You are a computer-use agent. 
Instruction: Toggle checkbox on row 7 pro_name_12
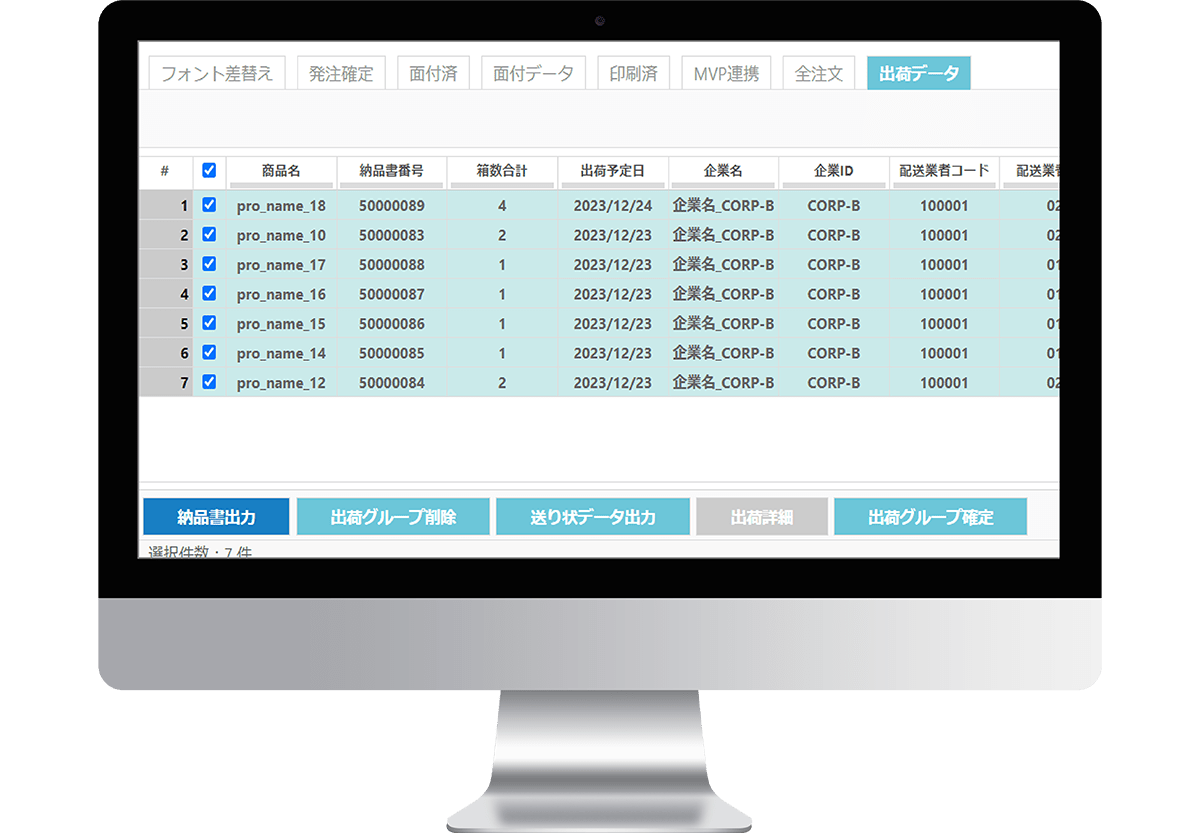(x=209, y=382)
